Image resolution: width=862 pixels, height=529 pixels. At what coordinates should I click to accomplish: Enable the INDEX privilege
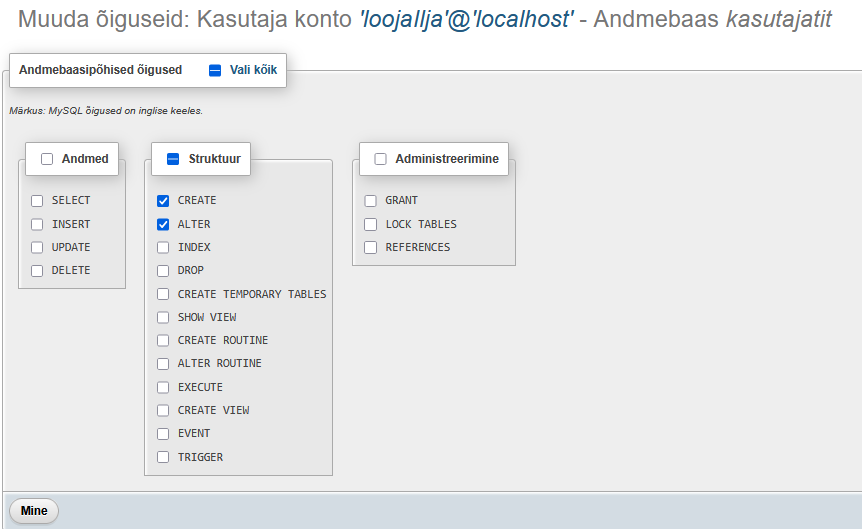[163, 247]
